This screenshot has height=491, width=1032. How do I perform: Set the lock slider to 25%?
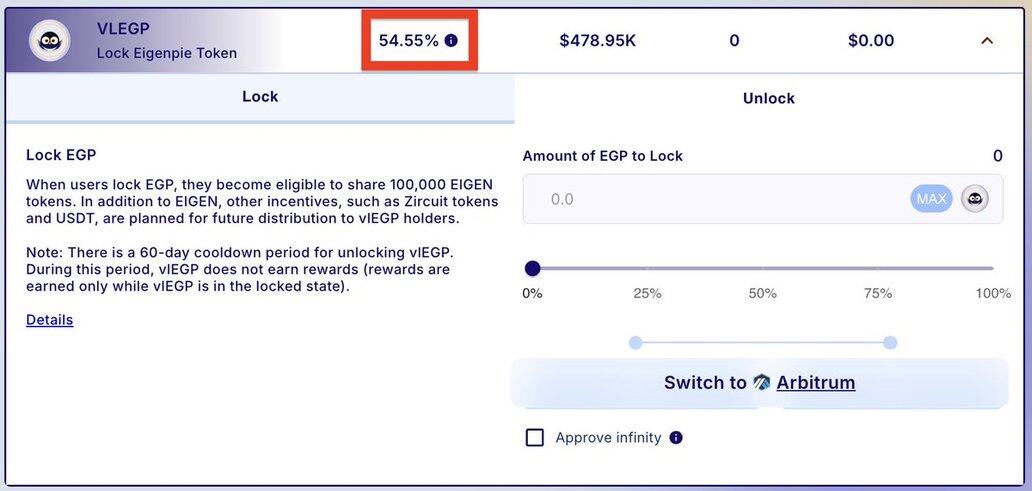(x=647, y=268)
